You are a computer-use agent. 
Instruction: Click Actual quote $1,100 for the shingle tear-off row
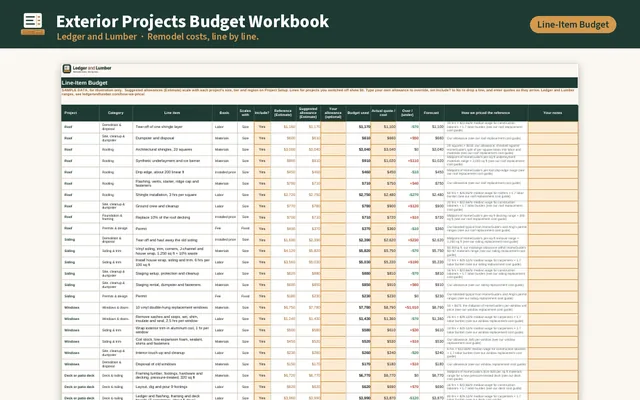(384, 127)
